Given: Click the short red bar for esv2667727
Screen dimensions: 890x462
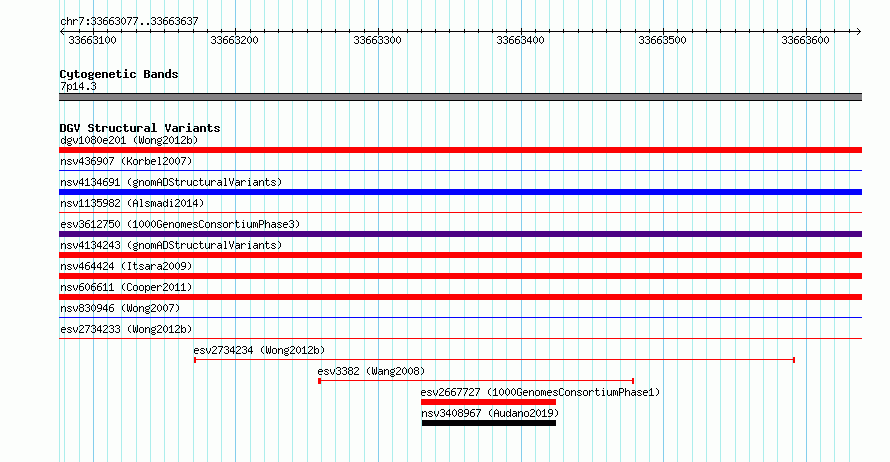Looking at the screenshot, I should point(488,402).
